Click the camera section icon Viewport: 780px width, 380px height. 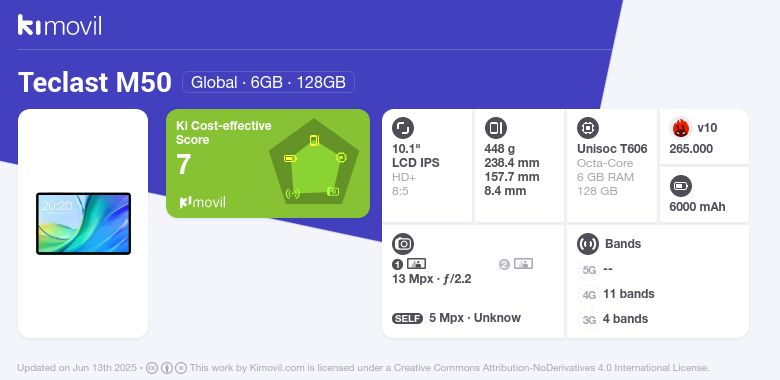click(403, 244)
